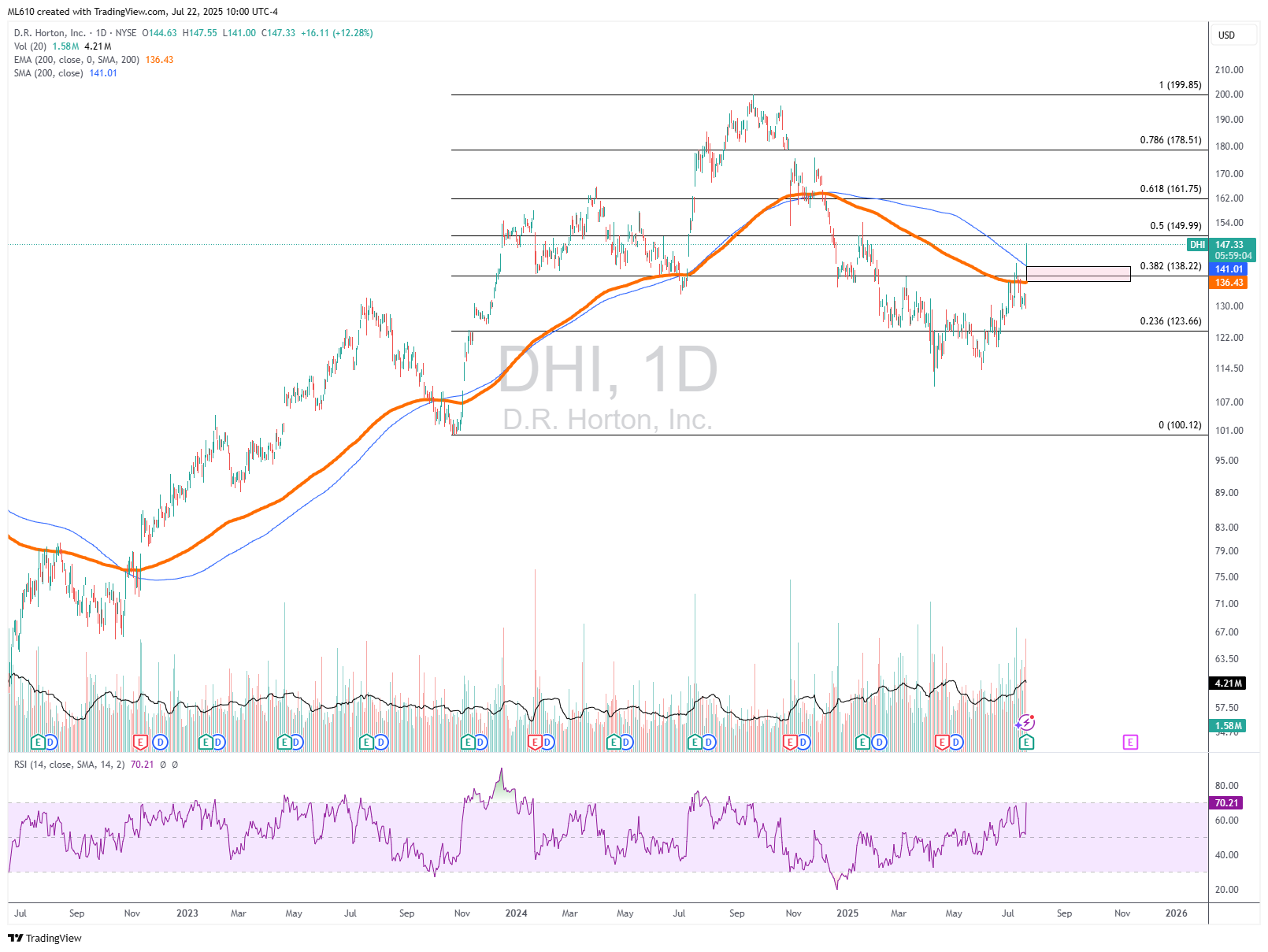
Task: Click the Fib level label '1 (199.85)'
Action: (1180, 85)
